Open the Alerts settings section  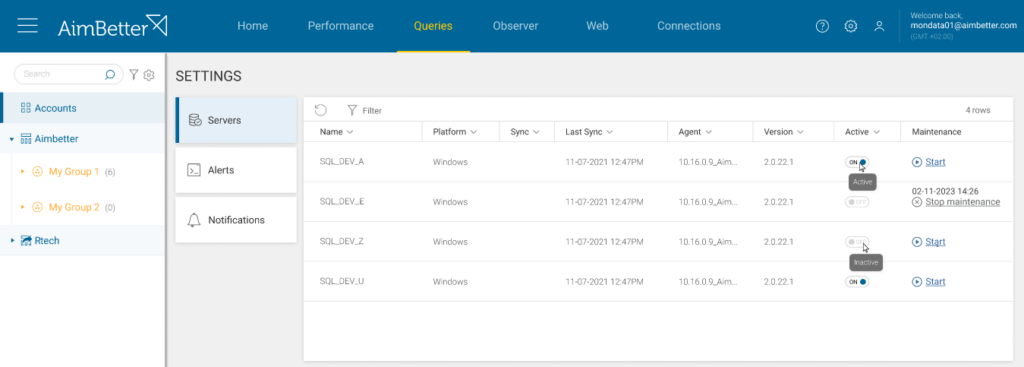click(236, 170)
